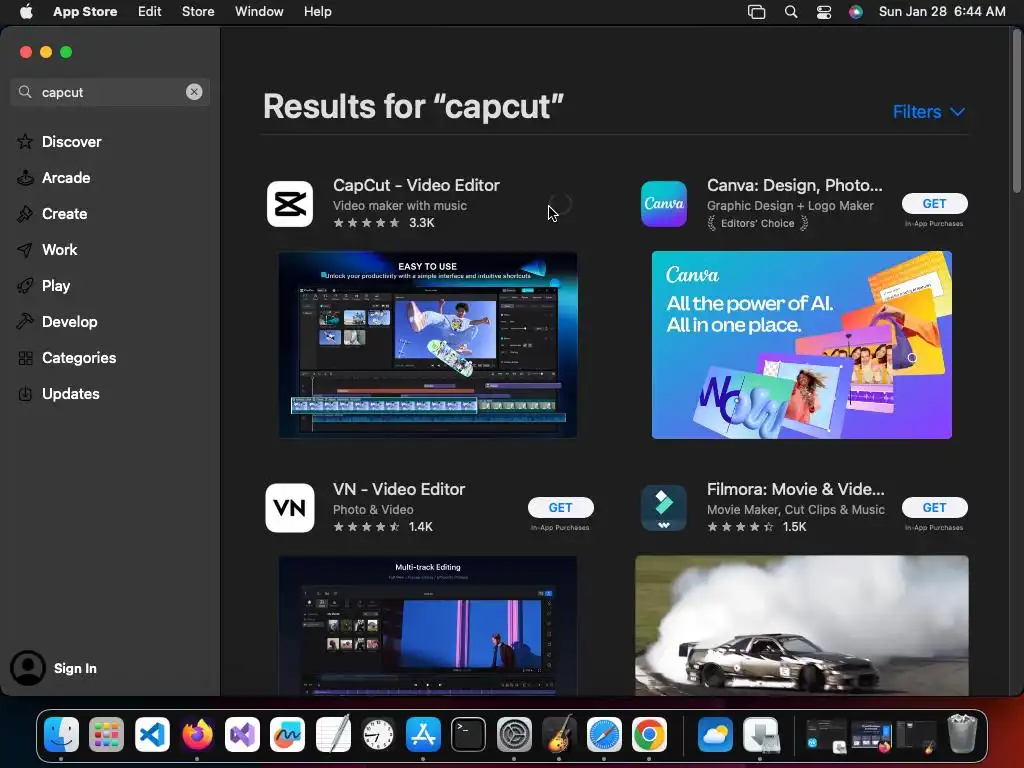Viewport: 1024px width, 768px height.
Task: Click the date and time in menu bar
Action: 942,12
